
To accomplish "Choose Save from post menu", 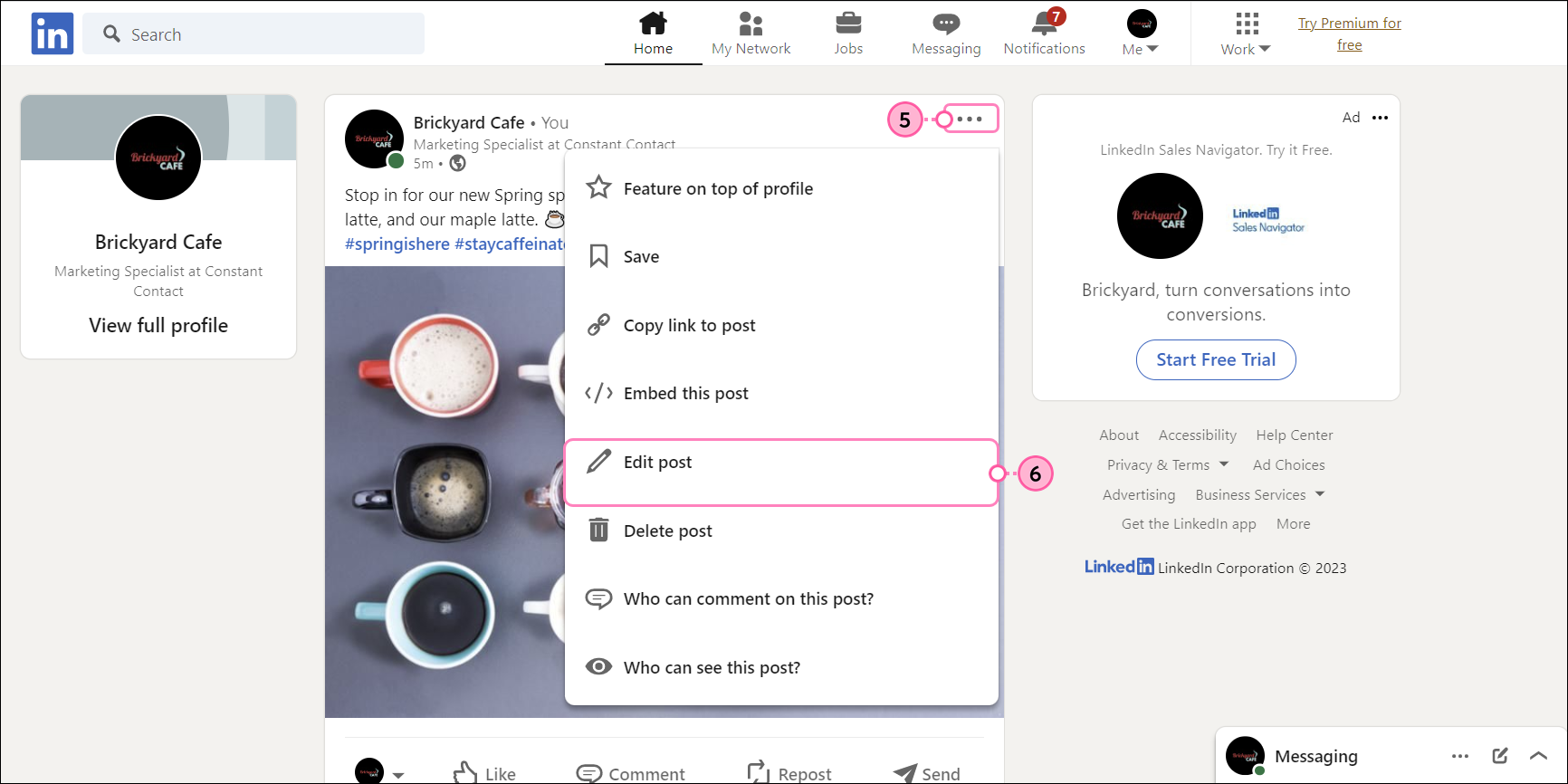I will [x=781, y=257].
